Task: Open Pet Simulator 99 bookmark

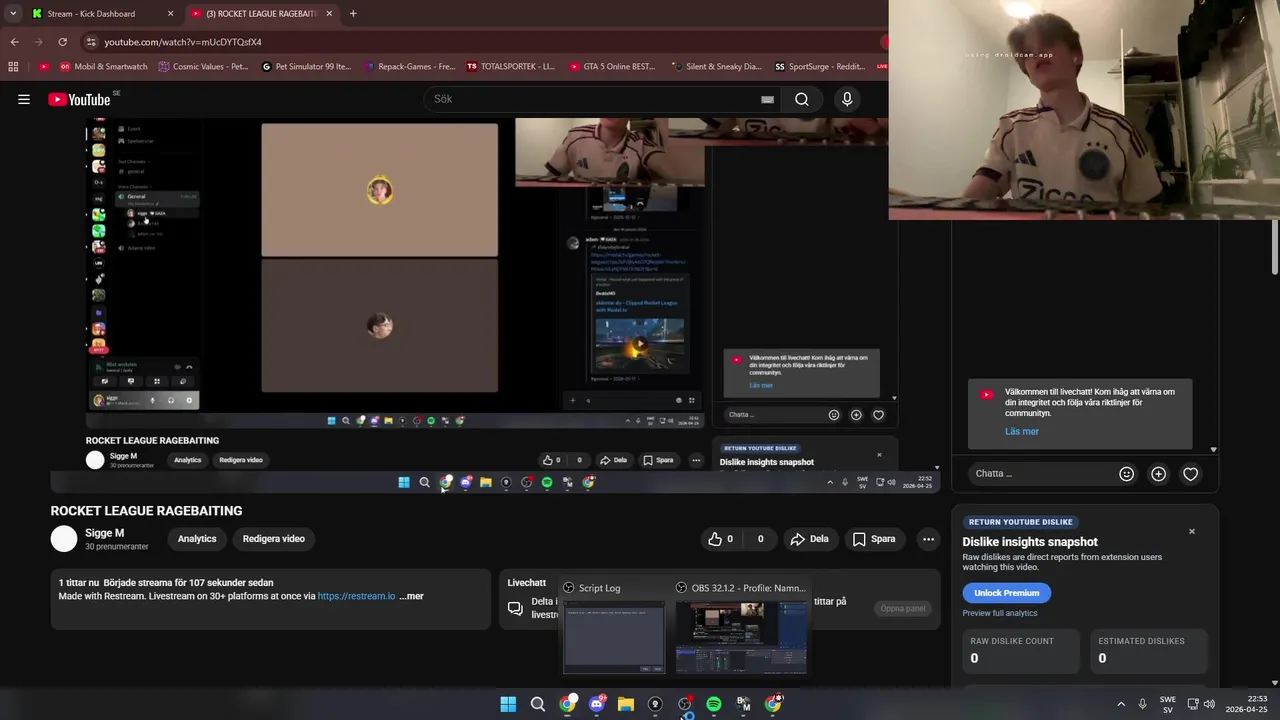Action: (x=306, y=67)
